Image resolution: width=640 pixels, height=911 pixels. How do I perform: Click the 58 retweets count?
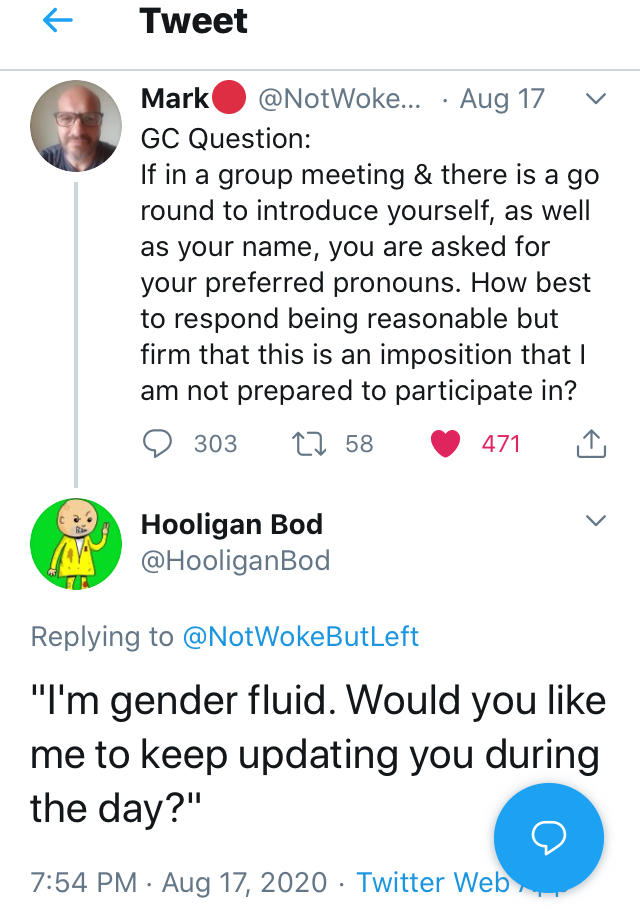[x=359, y=443]
